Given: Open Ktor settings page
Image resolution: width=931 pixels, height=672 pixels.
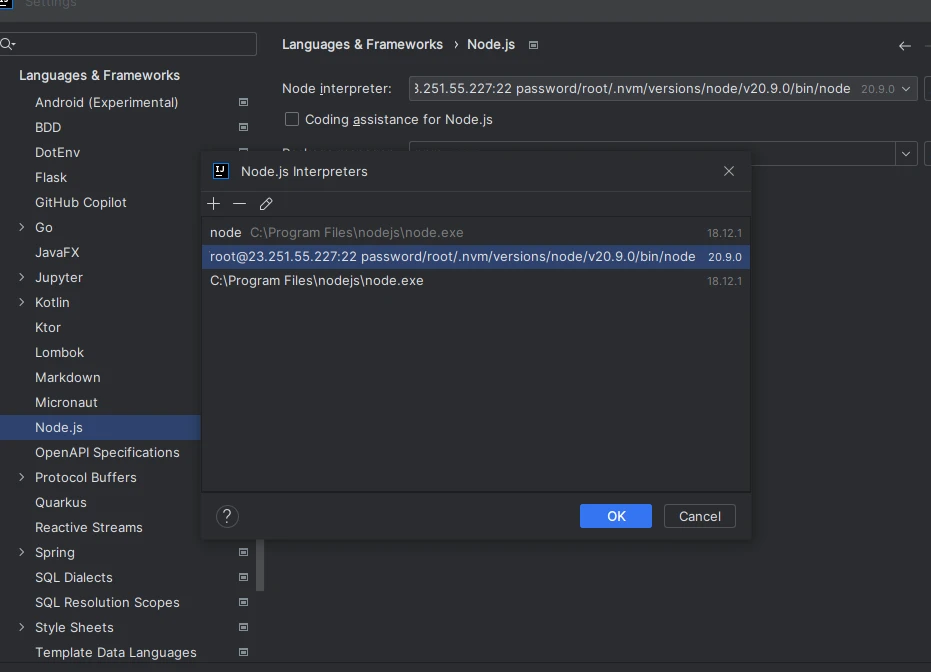Looking at the screenshot, I should 48,328.
